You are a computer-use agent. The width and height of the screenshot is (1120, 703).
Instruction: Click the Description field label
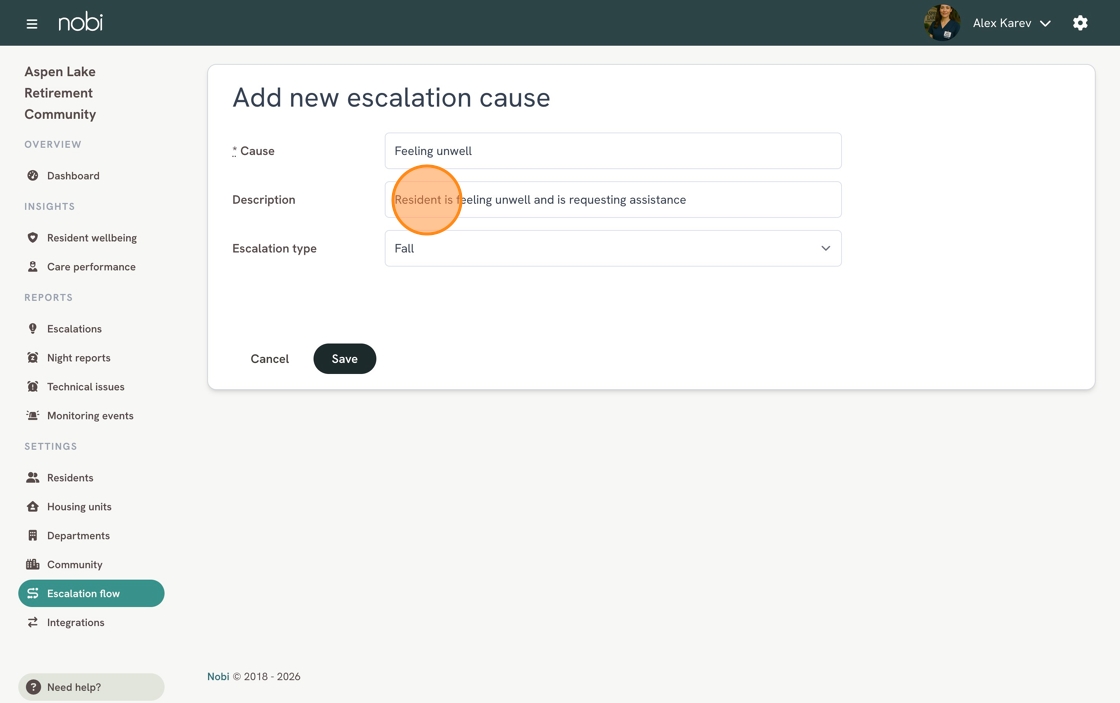[264, 200]
